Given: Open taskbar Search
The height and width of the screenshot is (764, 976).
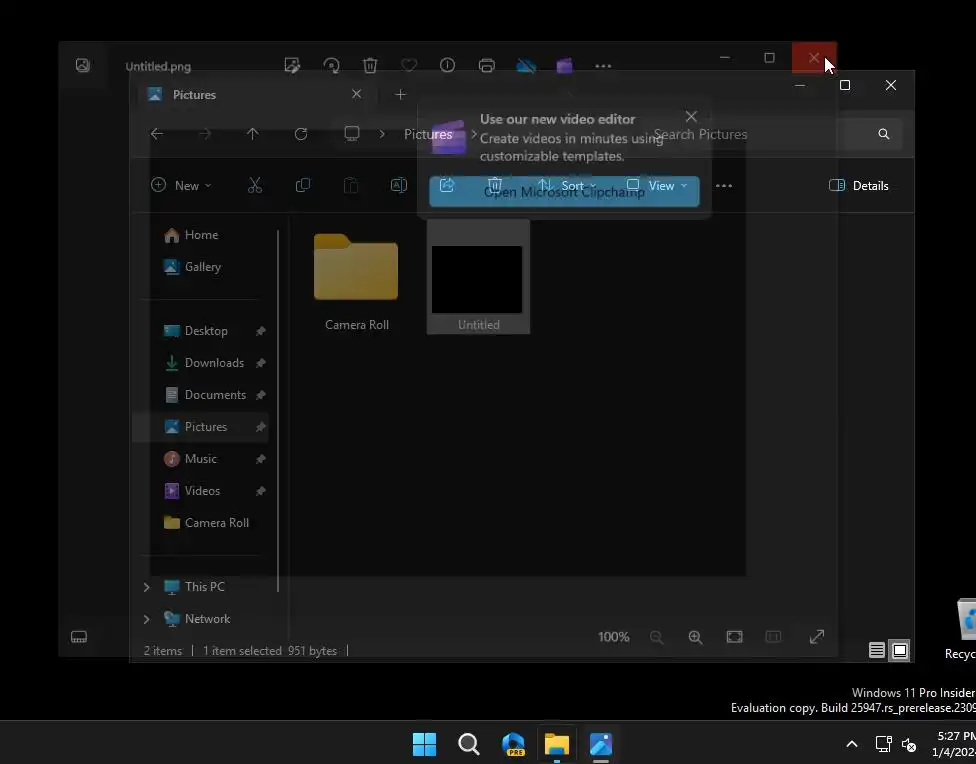Looking at the screenshot, I should coord(469,743).
